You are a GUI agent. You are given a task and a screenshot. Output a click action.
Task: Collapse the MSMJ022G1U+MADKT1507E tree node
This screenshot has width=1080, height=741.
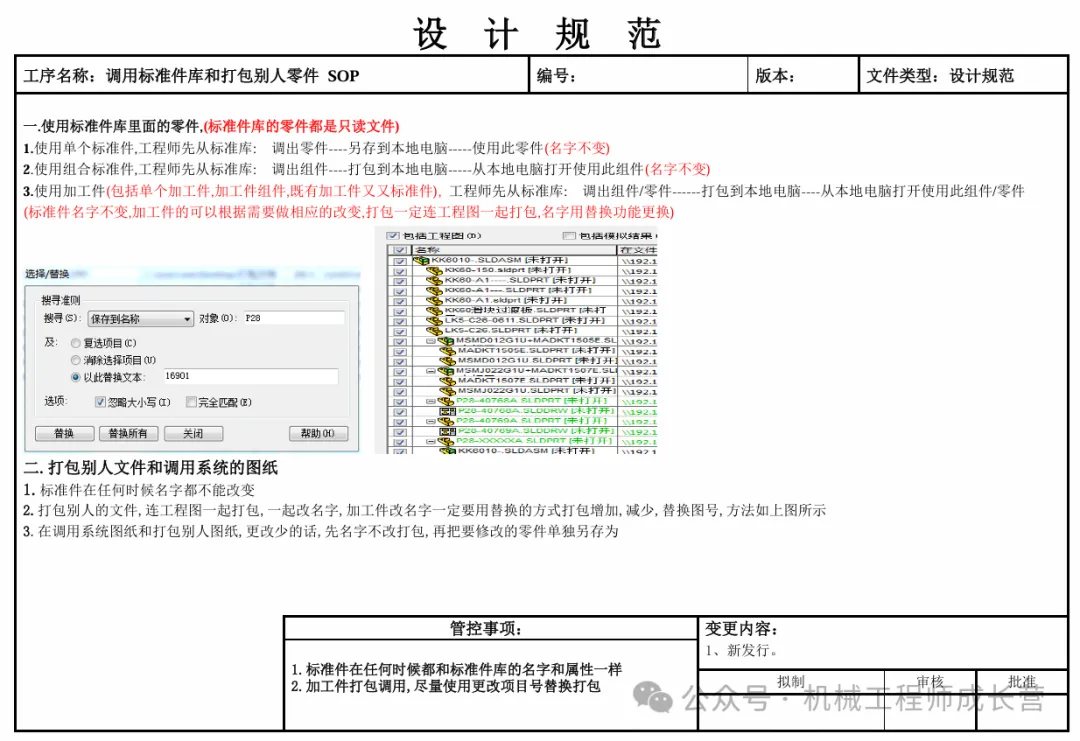point(431,371)
